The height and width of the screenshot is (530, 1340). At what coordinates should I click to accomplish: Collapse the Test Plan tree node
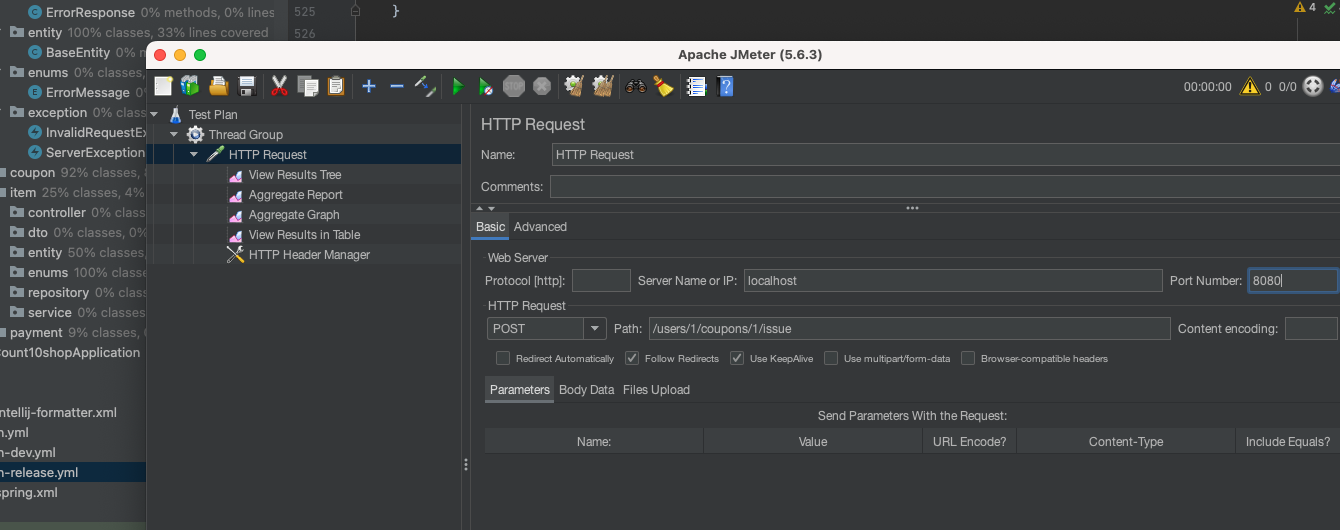tap(153, 114)
